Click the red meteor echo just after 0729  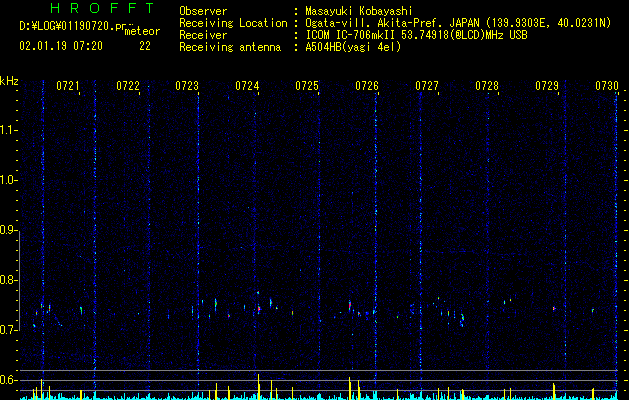[x=554, y=308]
